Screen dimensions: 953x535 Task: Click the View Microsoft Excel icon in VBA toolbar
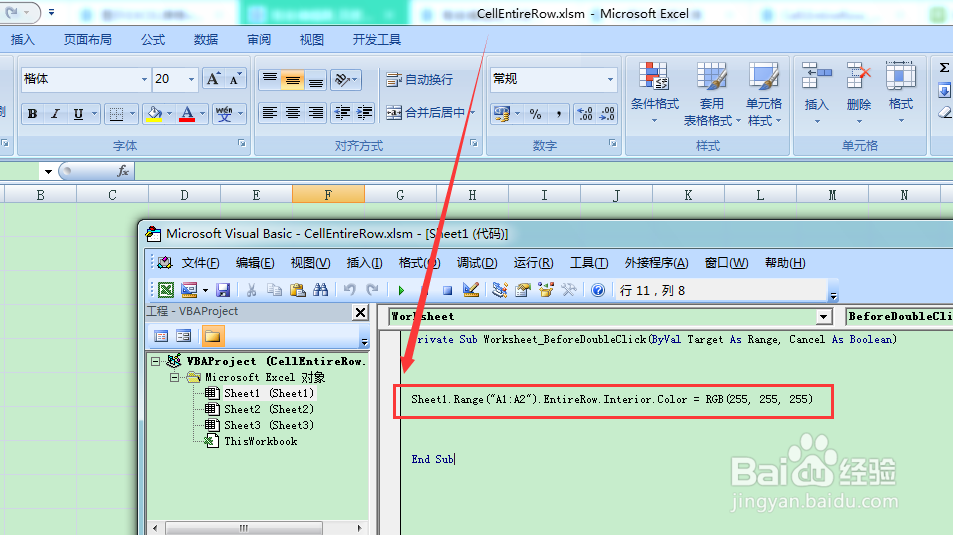point(166,290)
